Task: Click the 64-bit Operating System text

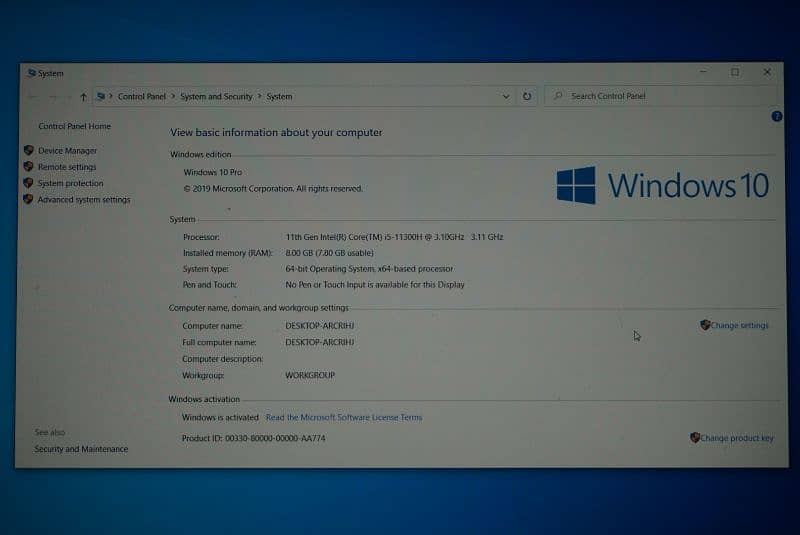Action: [x=369, y=269]
